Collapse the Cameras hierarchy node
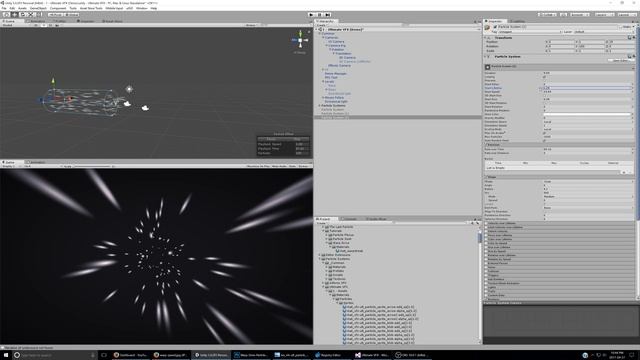The height and width of the screenshot is (360, 640). pos(323,38)
